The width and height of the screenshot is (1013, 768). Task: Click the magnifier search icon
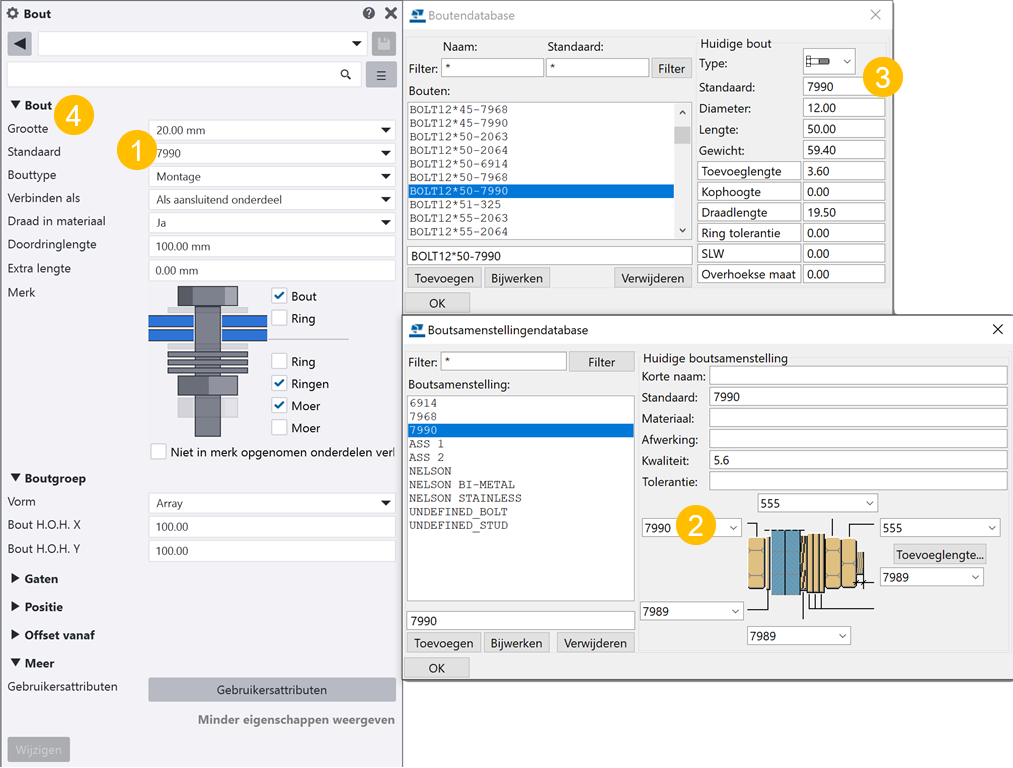(x=346, y=75)
